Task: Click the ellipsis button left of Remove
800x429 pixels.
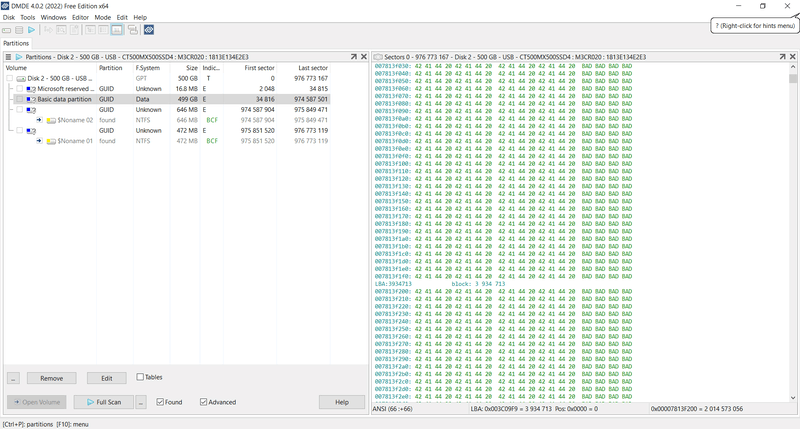Action: (x=13, y=378)
